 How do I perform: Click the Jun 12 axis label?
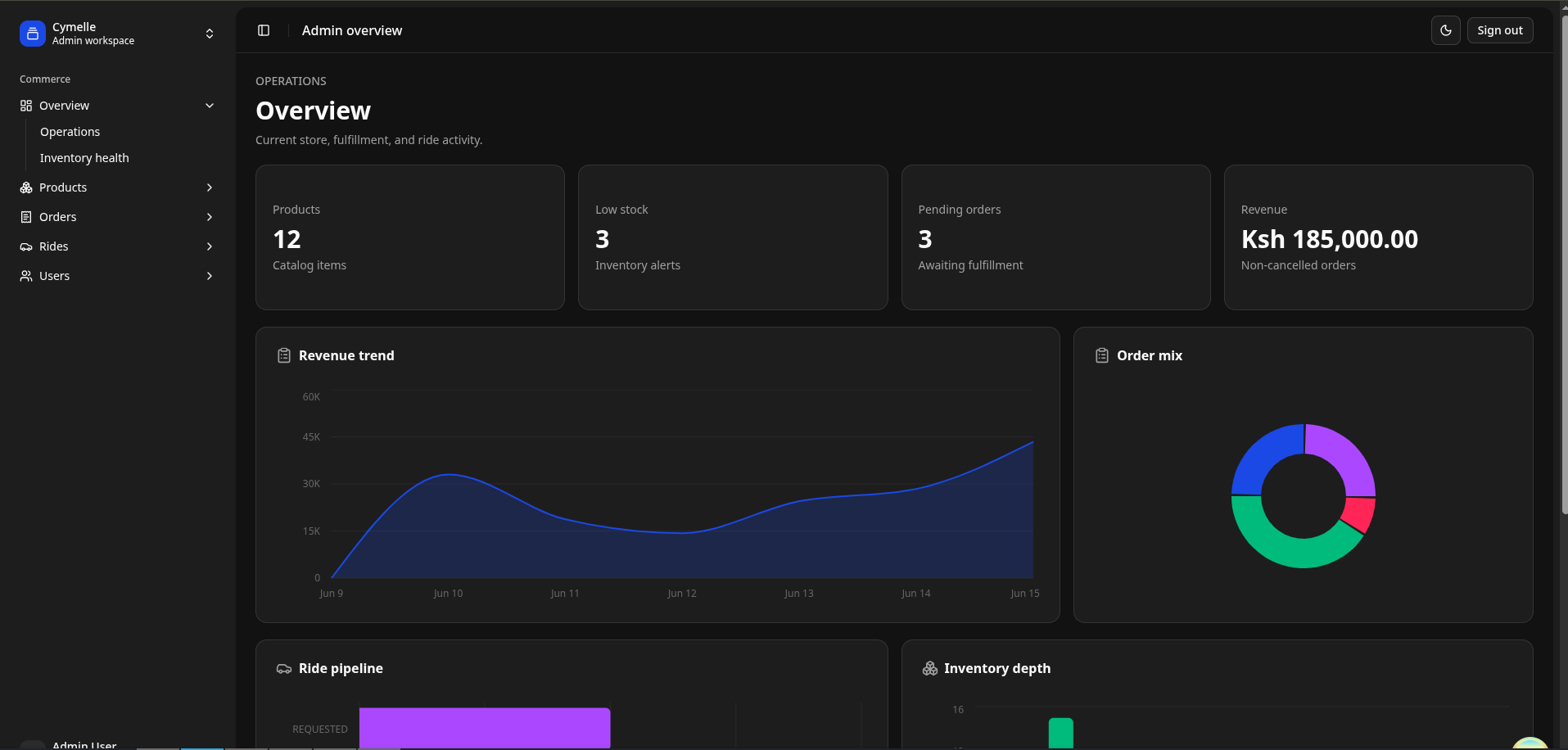tap(682, 594)
